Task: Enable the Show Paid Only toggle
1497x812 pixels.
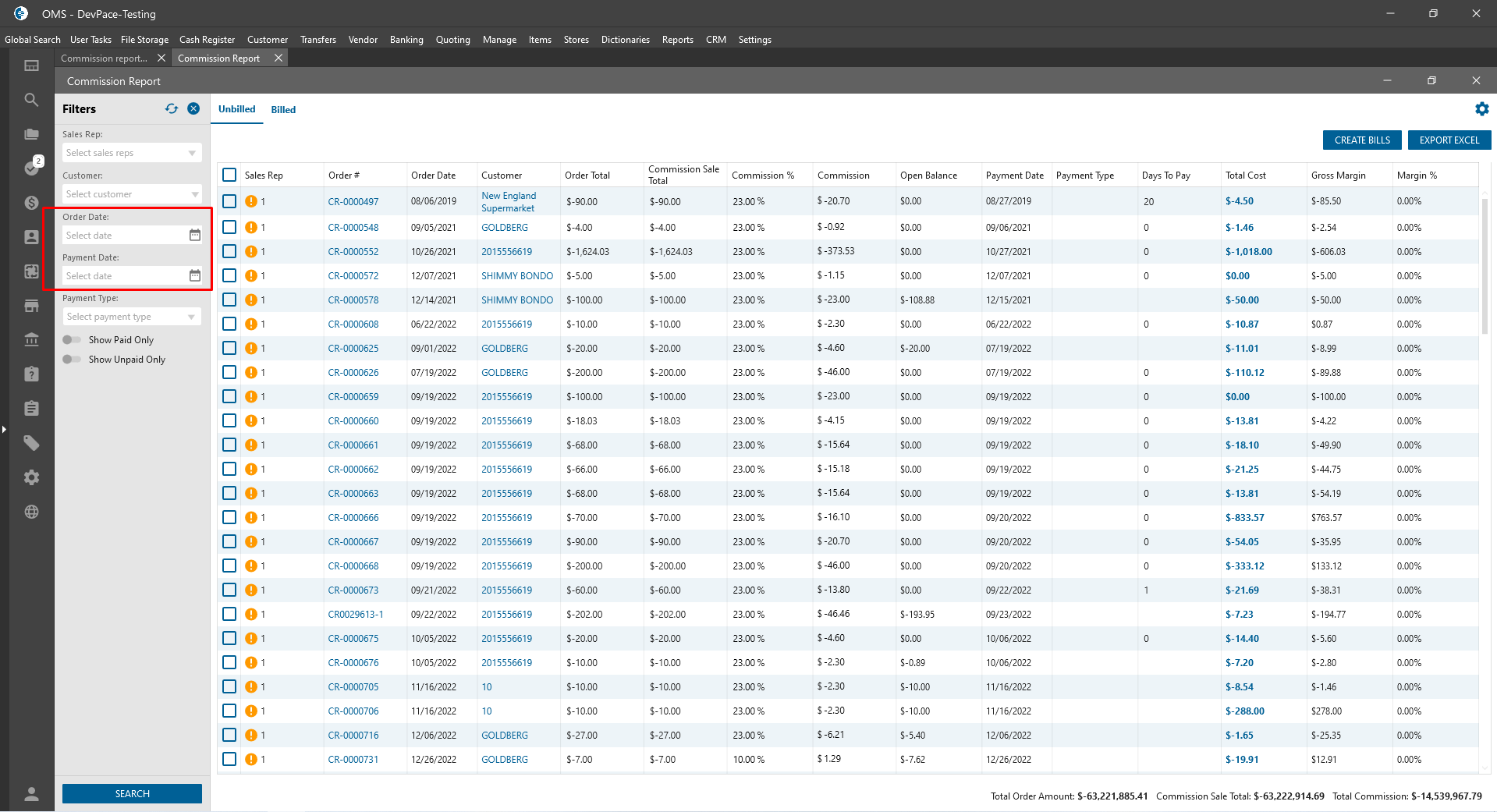Action: coord(72,340)
